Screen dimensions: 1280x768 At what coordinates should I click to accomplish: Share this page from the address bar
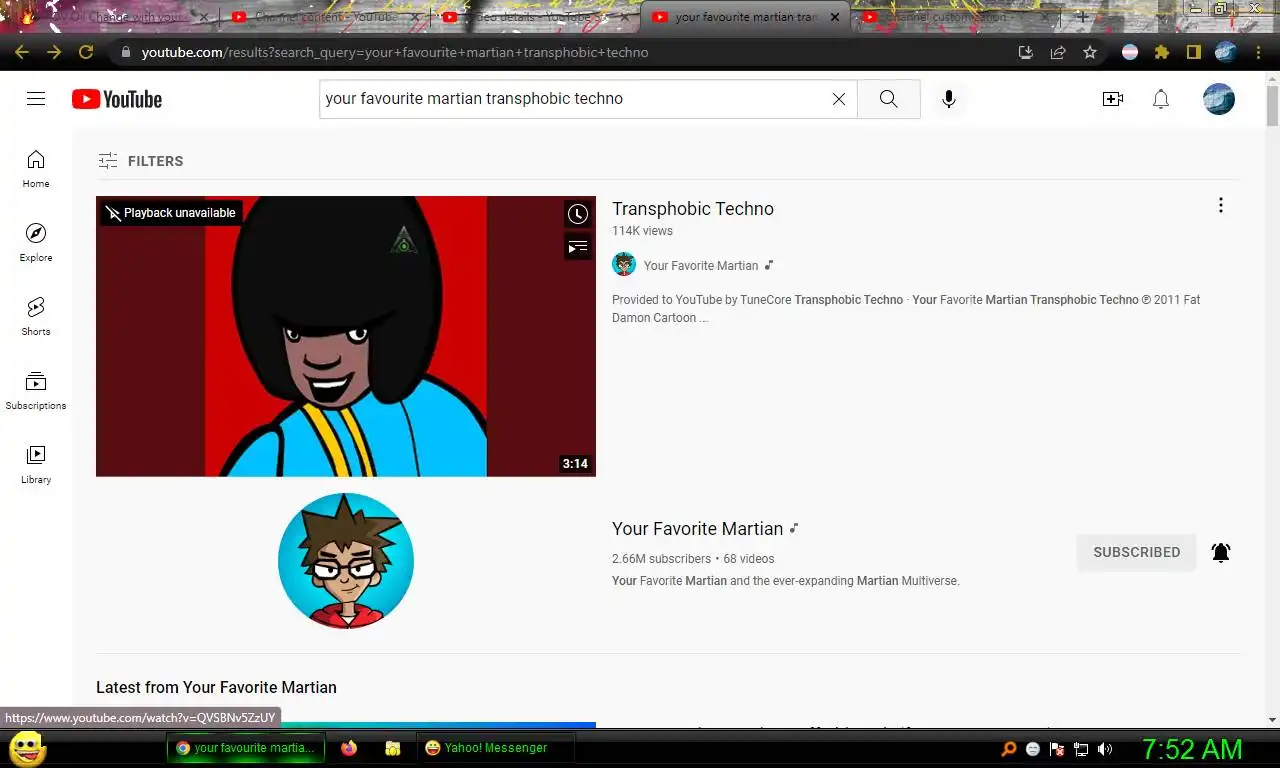pos(1058,52)
